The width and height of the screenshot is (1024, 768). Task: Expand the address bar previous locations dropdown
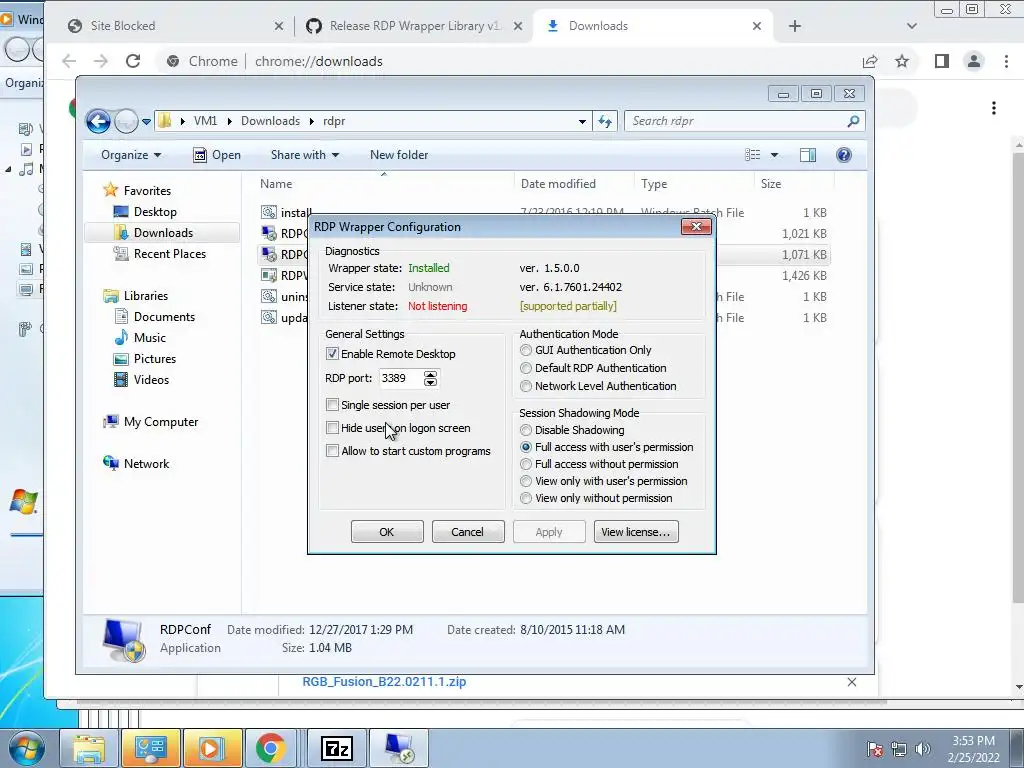point(582,121)
